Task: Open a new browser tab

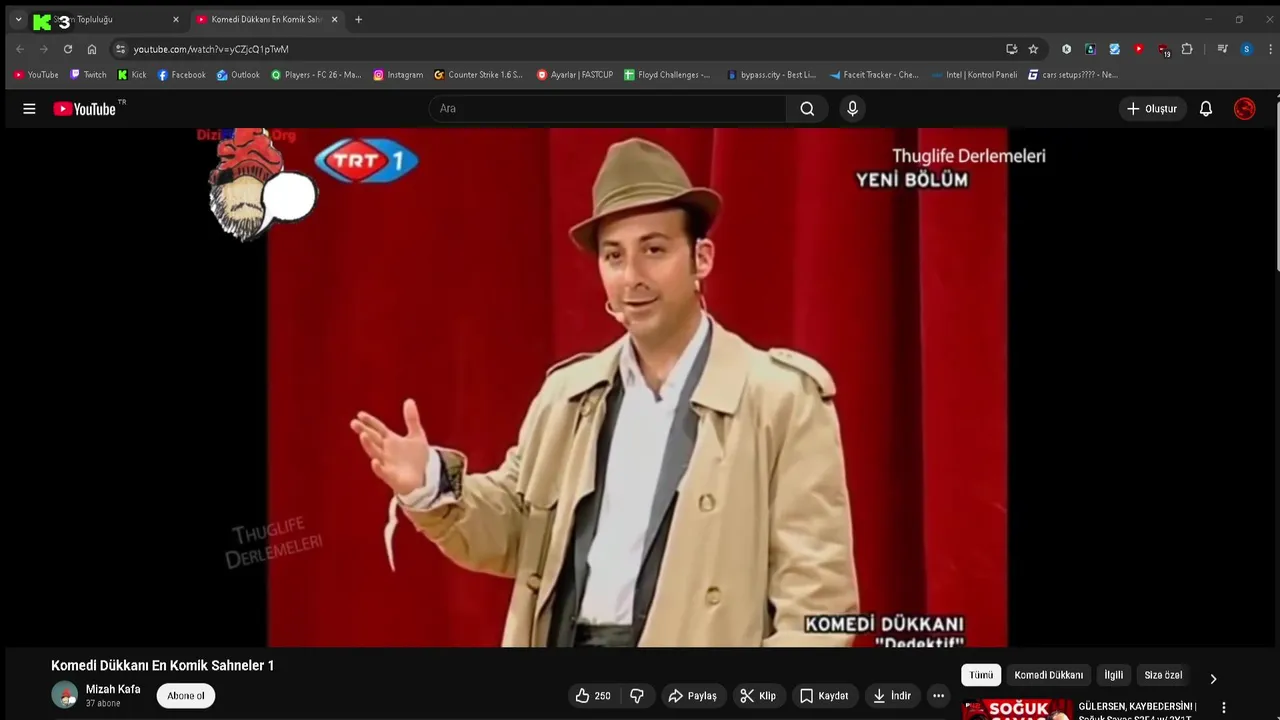Action: 358,19
